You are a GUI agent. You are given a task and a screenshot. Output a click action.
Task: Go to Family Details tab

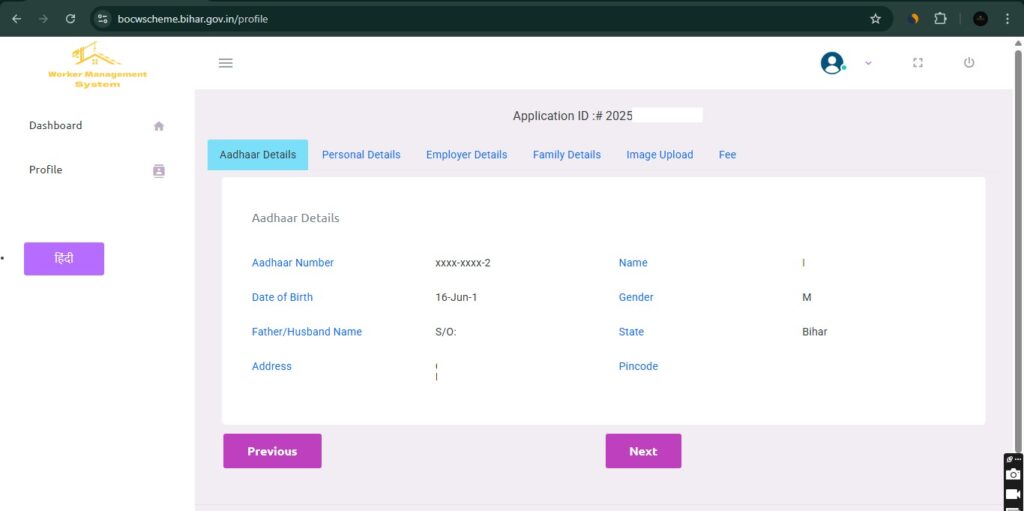coord(566,155)
